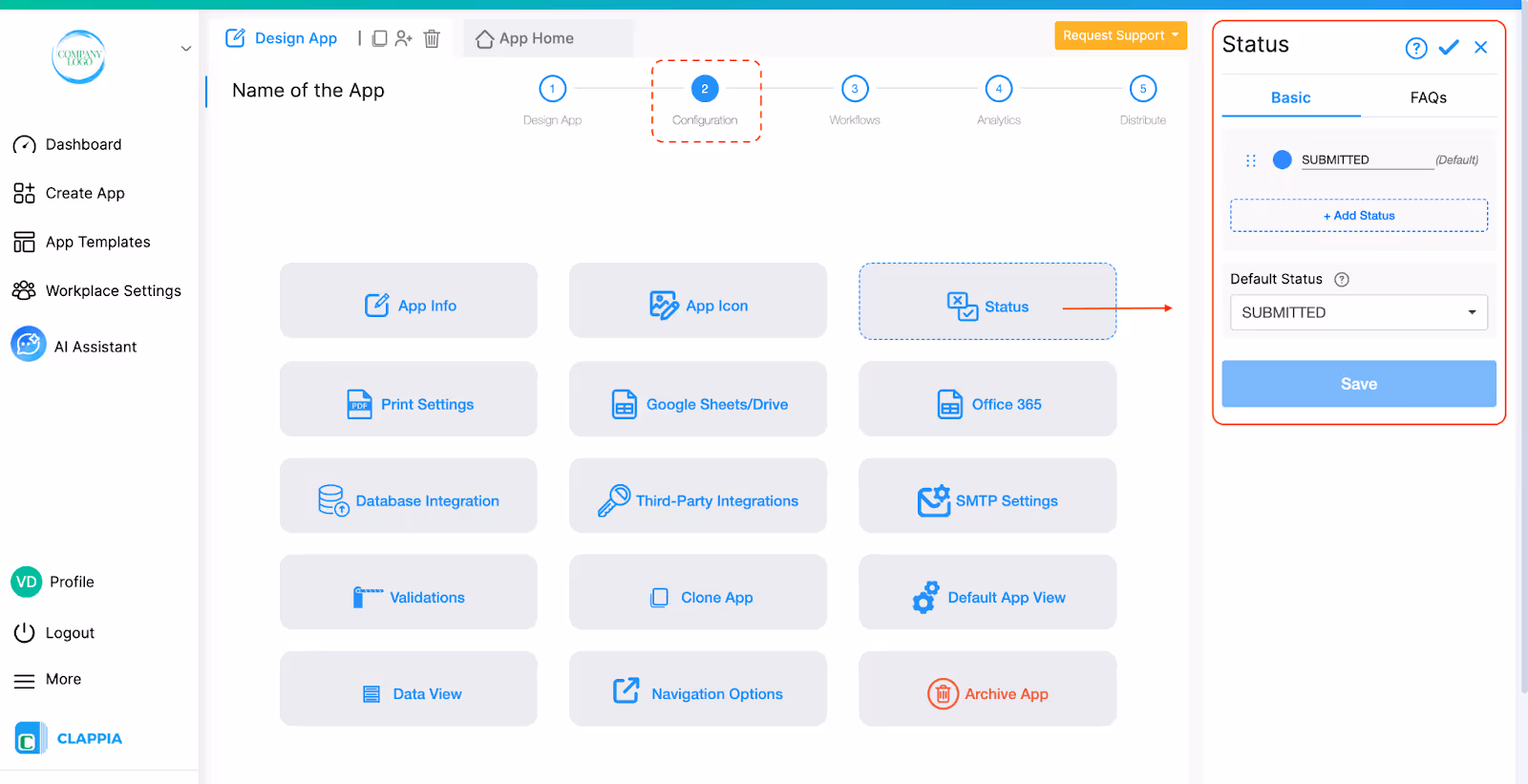1528x784 pixels.
Task: Switch to the FAQs tab
Action: coord(1429,97)
